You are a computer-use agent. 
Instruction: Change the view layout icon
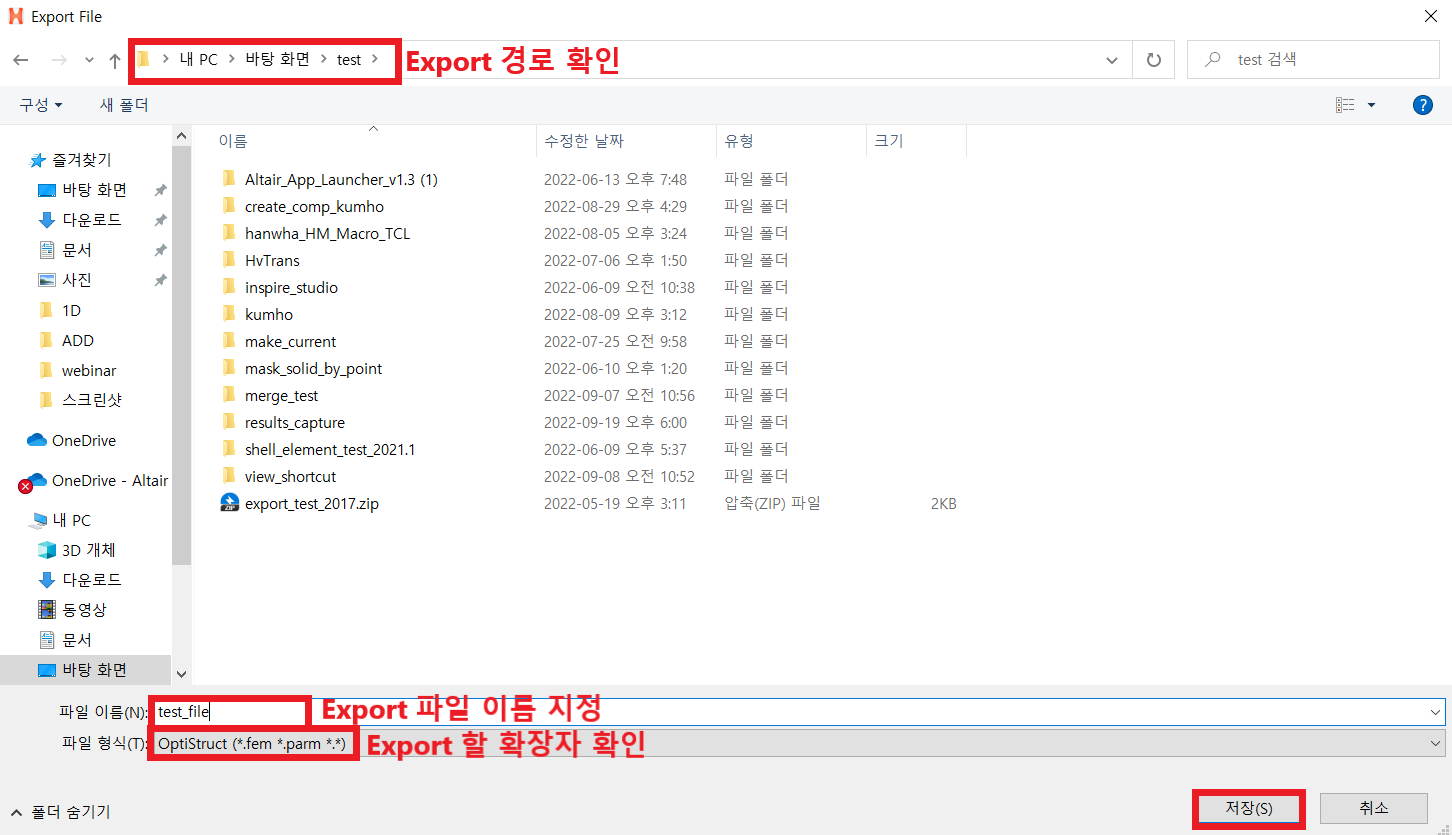[x=1346, y=105]
